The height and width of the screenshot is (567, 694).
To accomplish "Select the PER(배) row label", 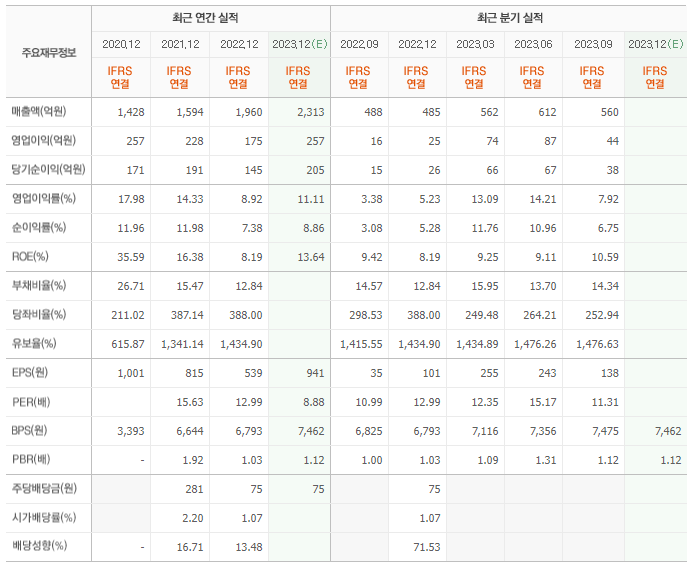I will point(31,402).
